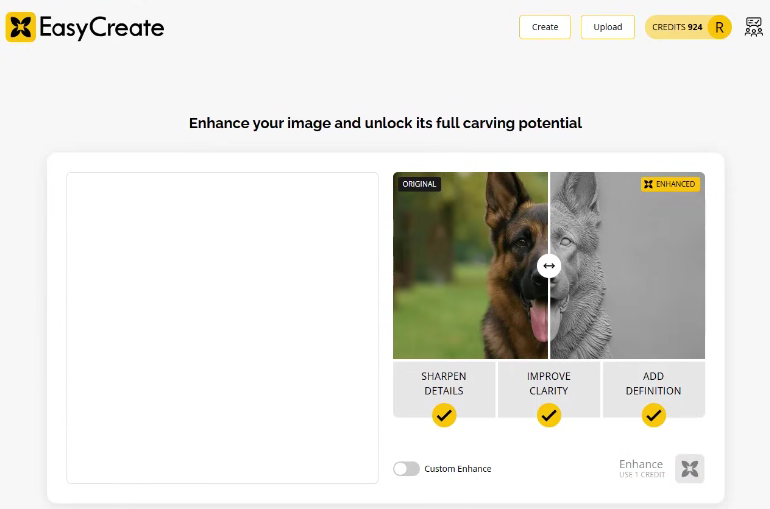Uncheck the Add Definition yellow checkmark
770x509 pixels.
[x=653, y=415]
